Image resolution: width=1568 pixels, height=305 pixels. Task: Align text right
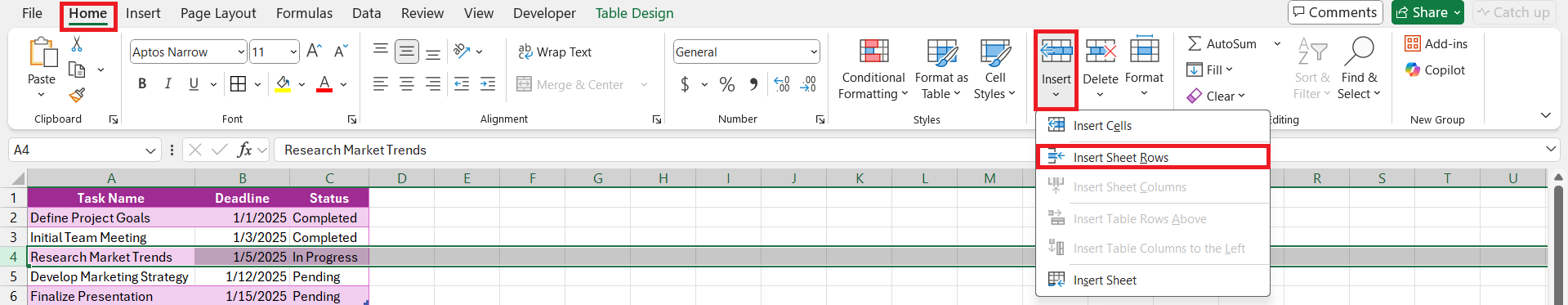tap(433, 83)
